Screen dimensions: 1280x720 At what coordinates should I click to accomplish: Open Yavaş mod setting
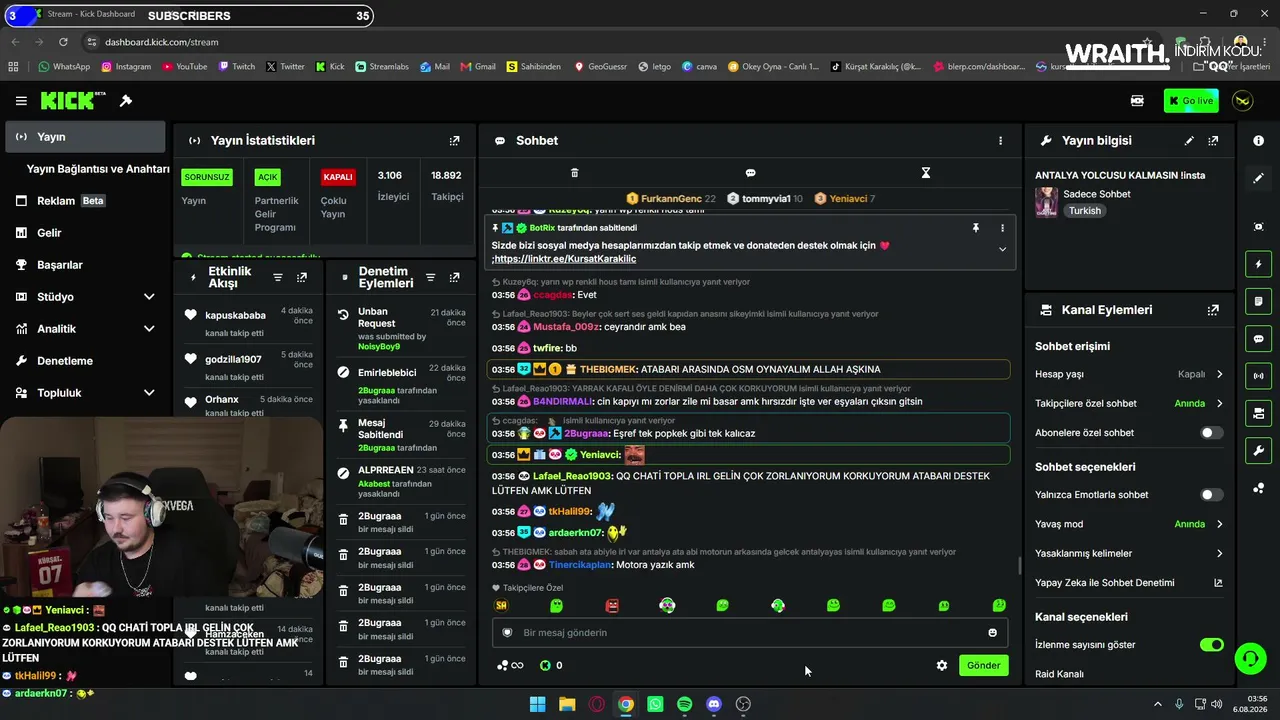[x=1130, y=524]
